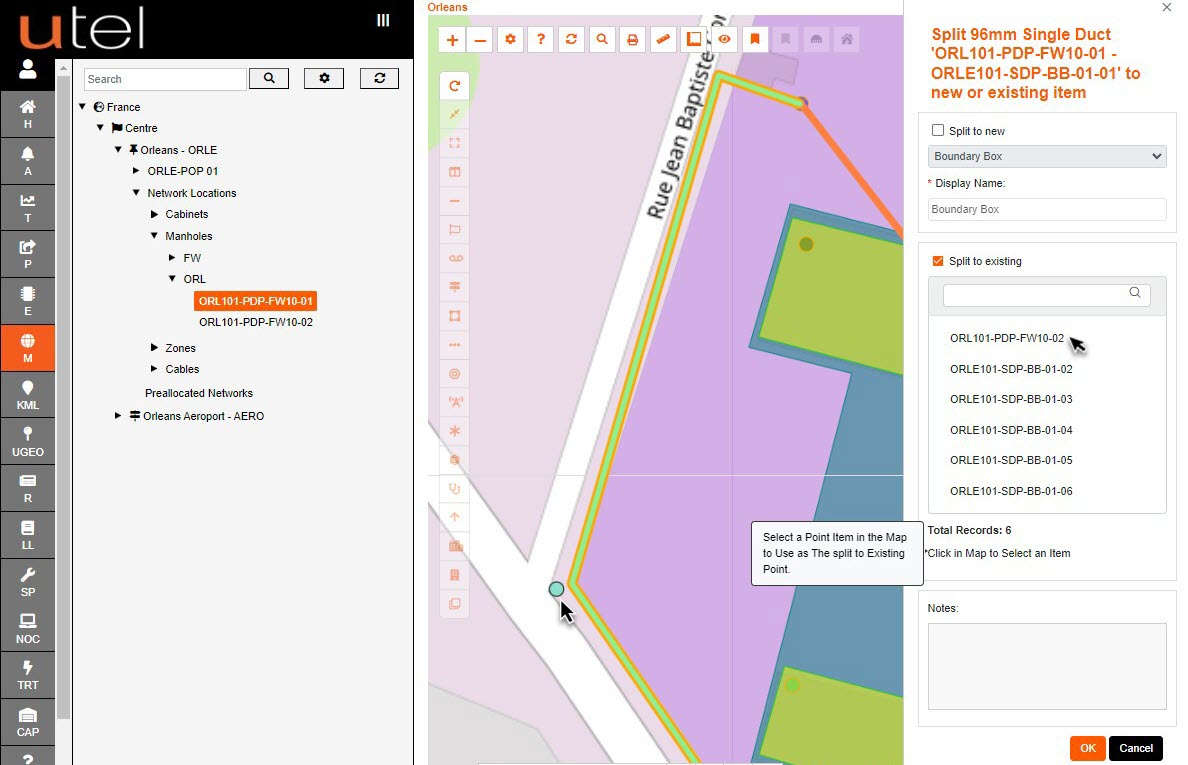The width and height of the screenshot is (1188, 765).
Task: Open Alarms (A) bell in the sidebar
Action: (28, 161)
